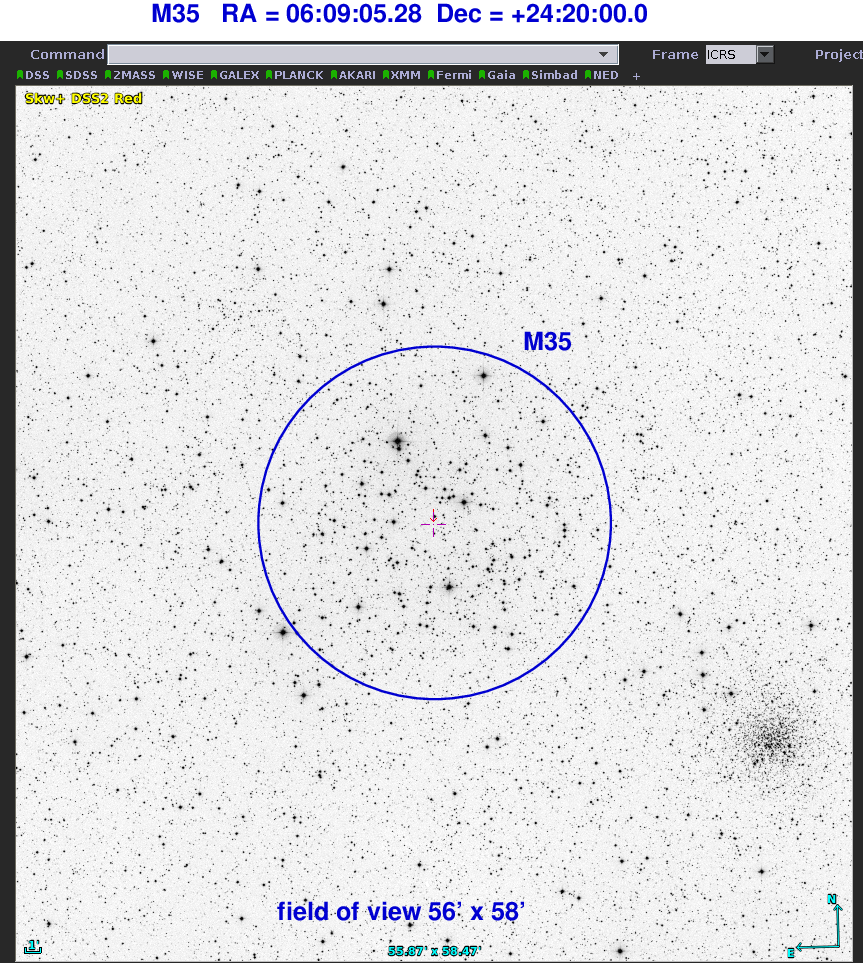
Task: Select the GALEX bookmark
Action: click(235, 75)
